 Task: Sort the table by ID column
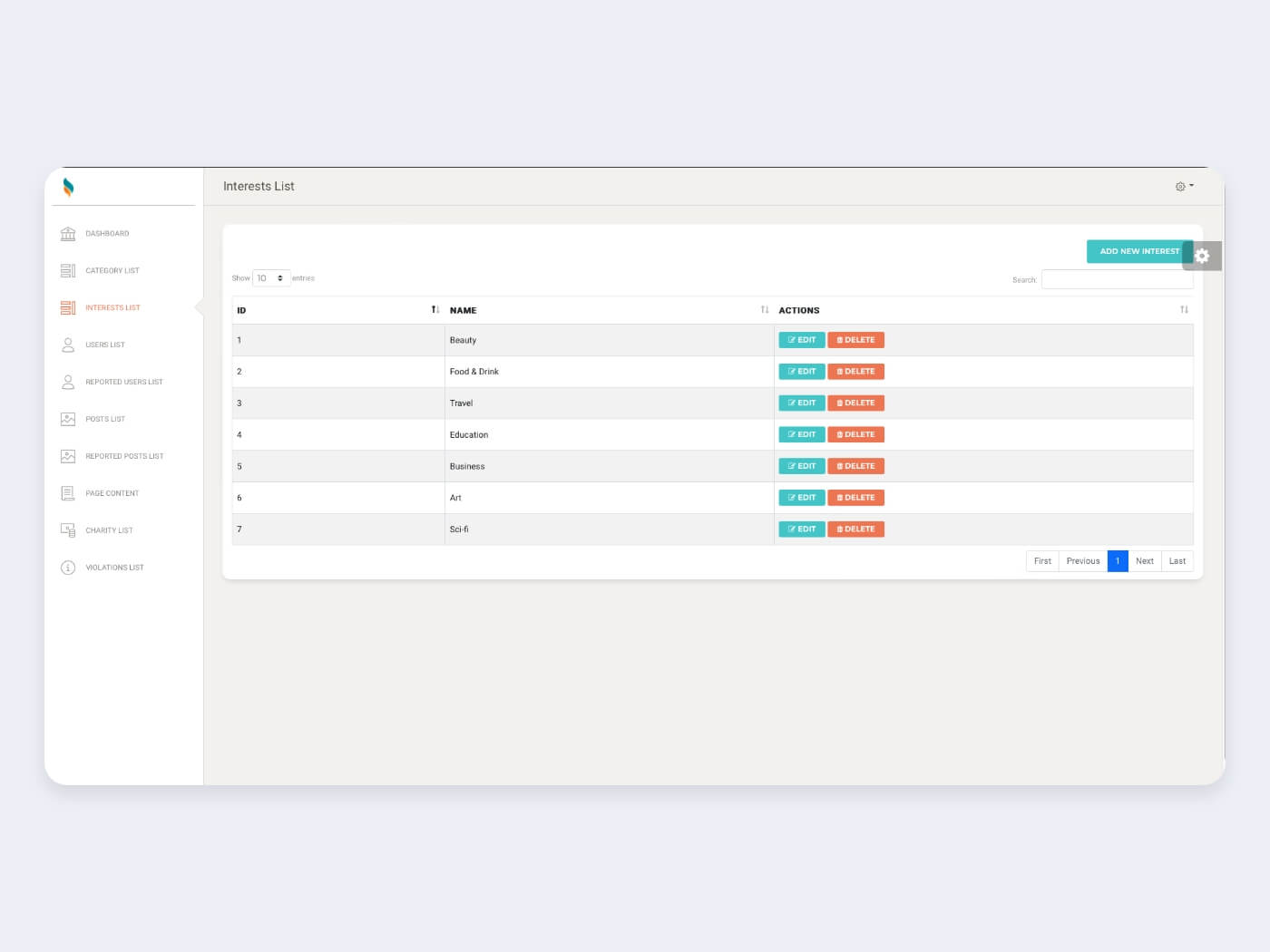click(x=435, y=310)
